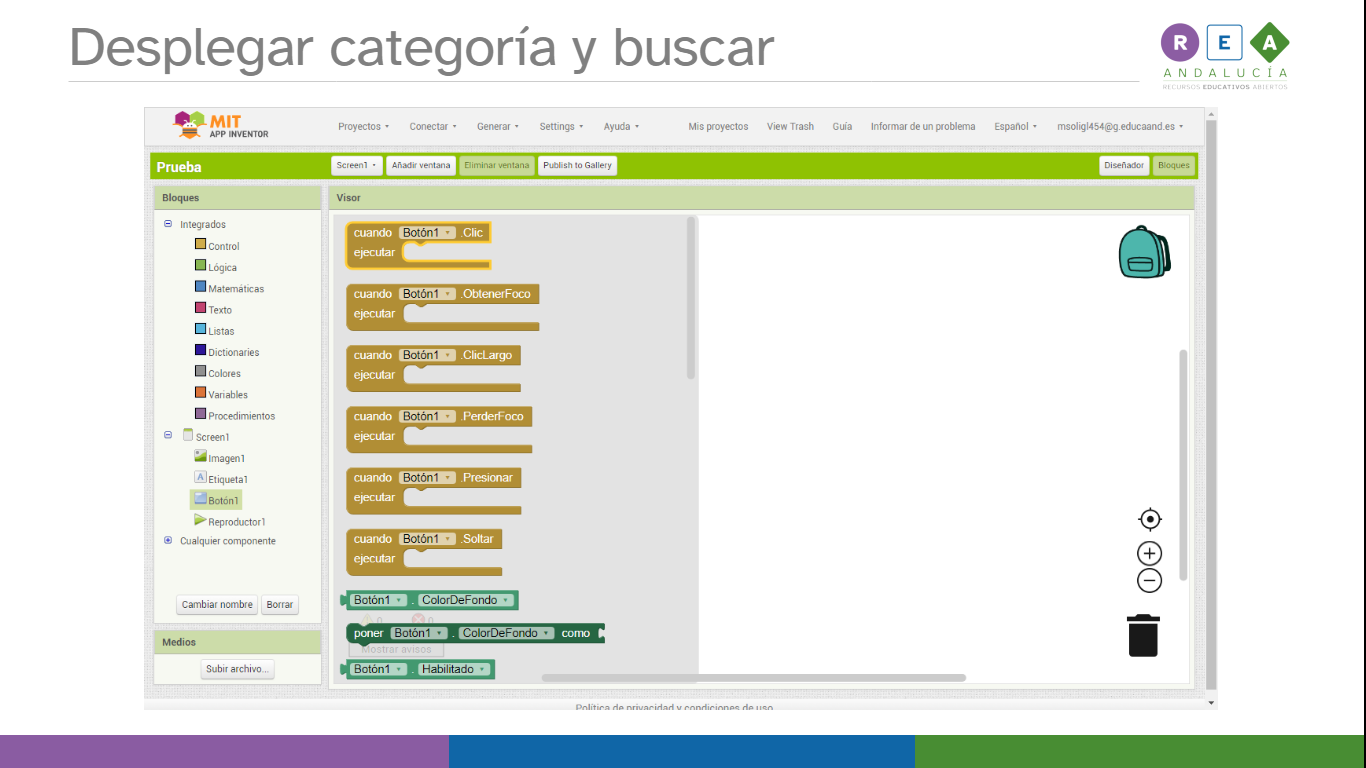Click the trash can icon
This screenshot has width=1366, height=768.
(x=1143, y=636)
